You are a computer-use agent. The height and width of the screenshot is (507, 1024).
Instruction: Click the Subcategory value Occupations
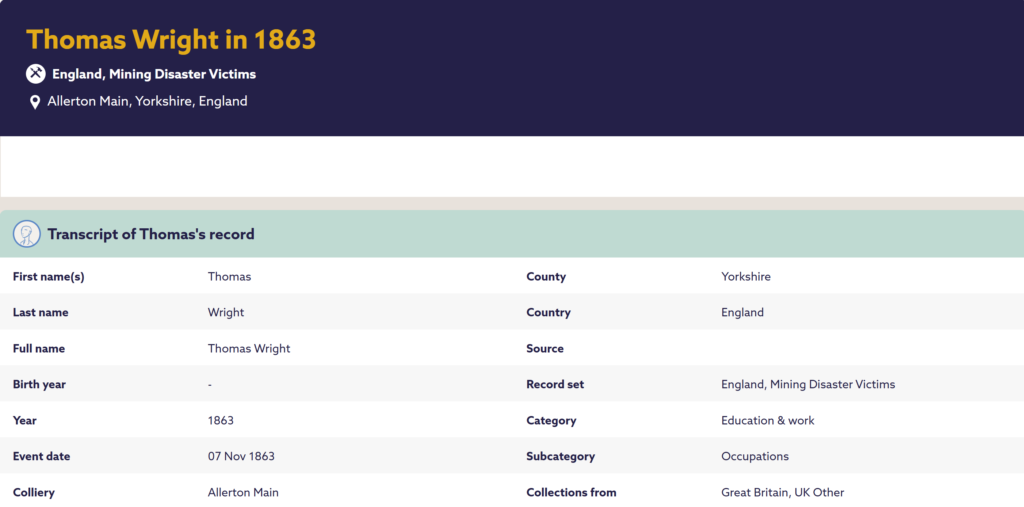(755, 456)
